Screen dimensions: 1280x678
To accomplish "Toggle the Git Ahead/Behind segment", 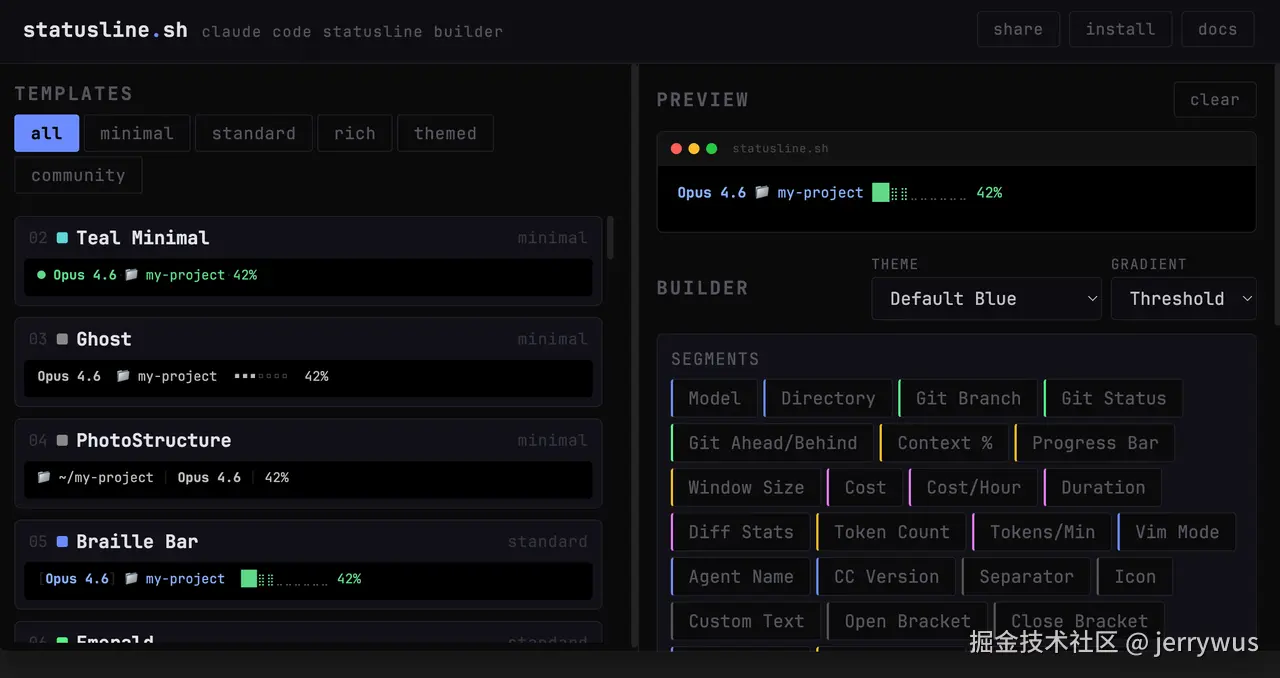I will [773, 443].
